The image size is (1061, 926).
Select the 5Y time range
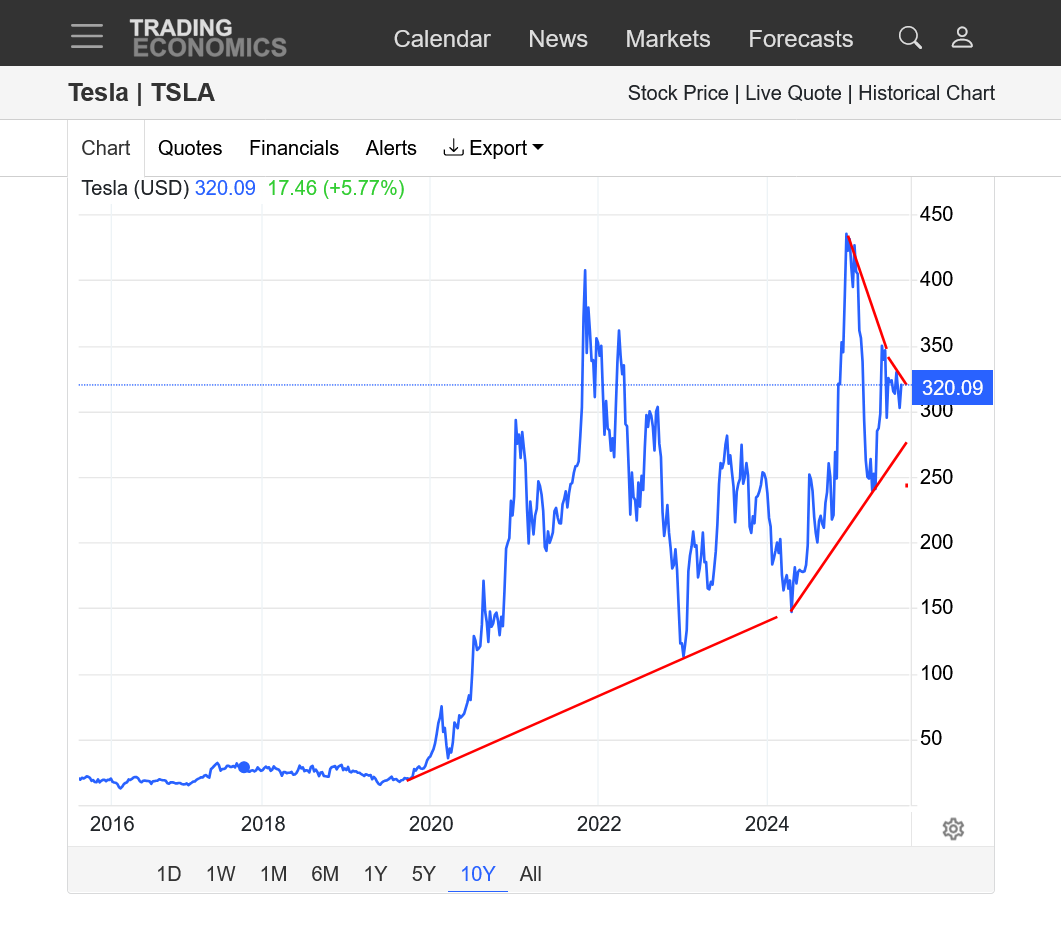(424, 873)
